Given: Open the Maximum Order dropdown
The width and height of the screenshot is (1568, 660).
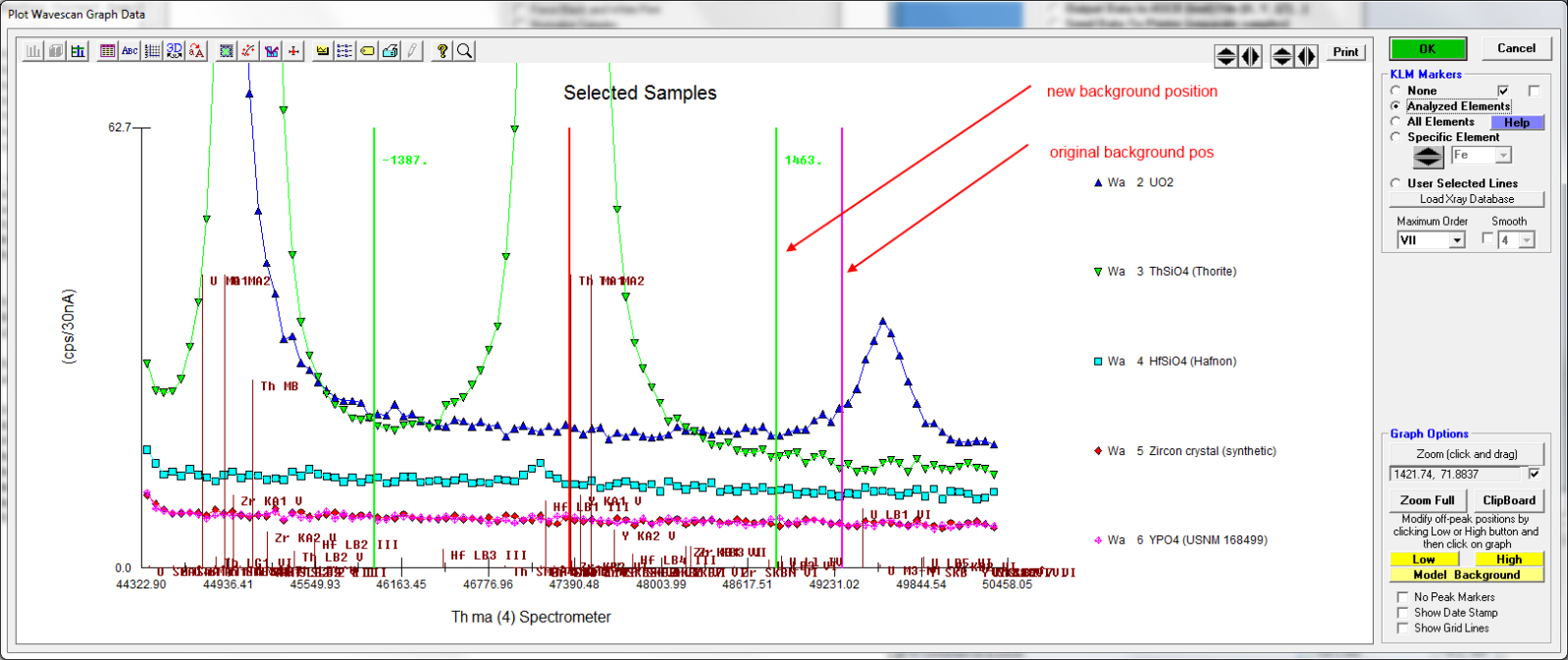Looking at the screenshot, I should pos(1457,240).
